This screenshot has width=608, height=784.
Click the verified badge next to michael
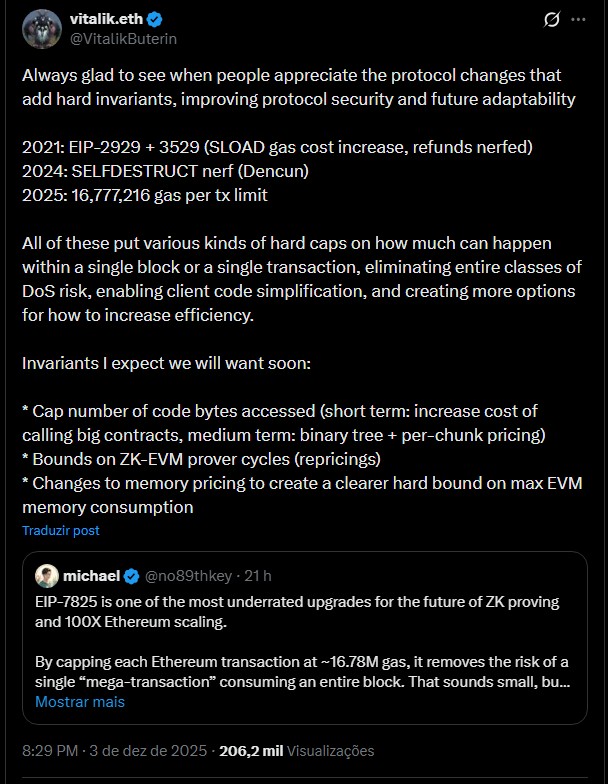(131, 576)
